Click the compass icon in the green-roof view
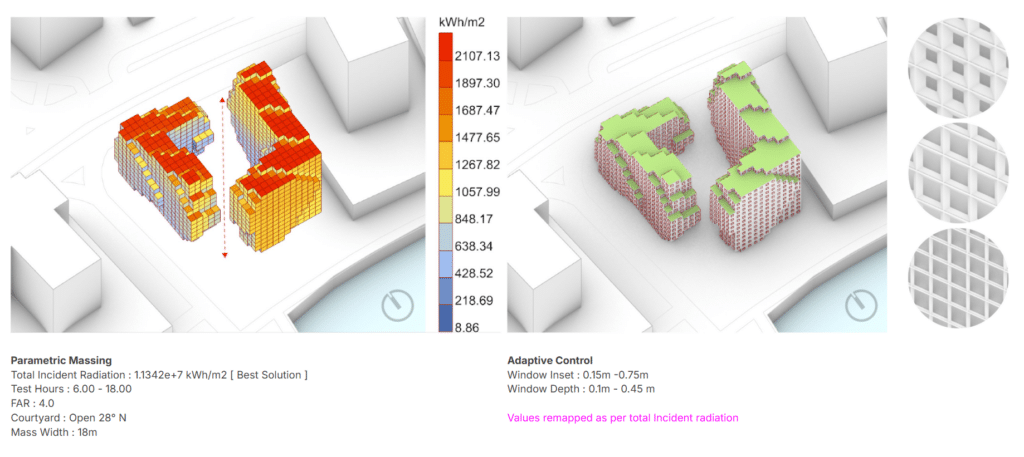 (x=860, y=306)
